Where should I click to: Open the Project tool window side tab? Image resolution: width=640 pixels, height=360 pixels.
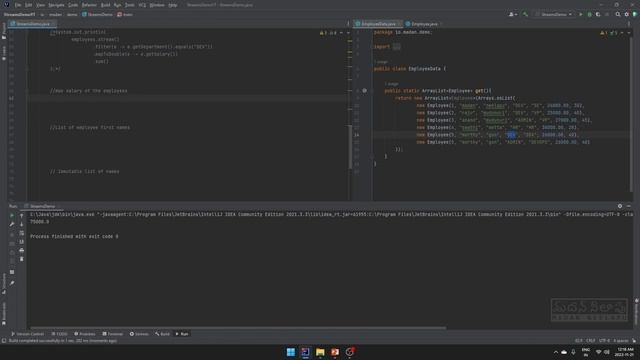click(x=4, y=31)
